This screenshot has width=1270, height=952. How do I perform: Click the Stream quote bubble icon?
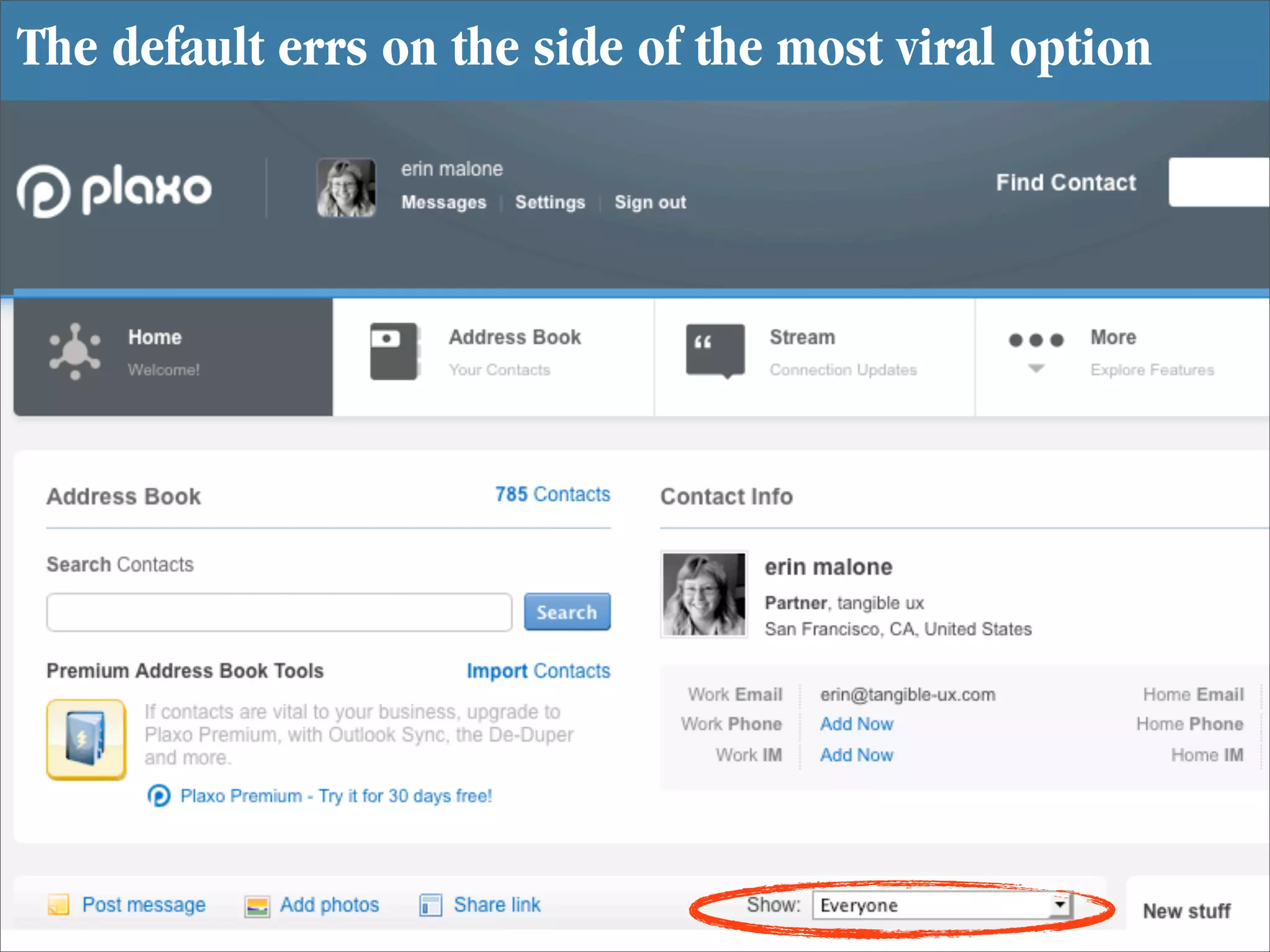point(715,351)
